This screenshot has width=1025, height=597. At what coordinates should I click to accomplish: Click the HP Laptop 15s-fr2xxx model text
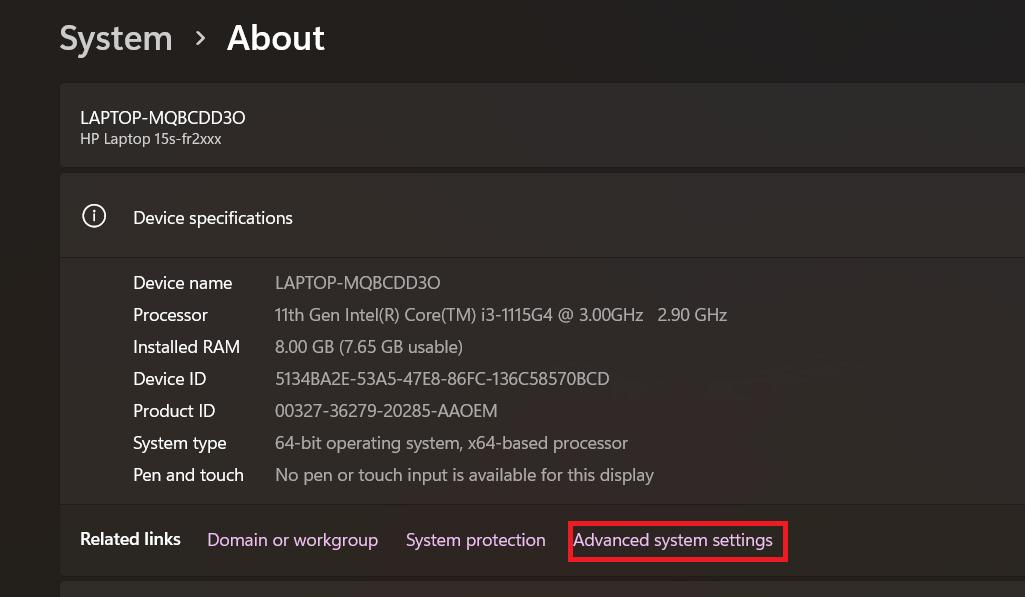click(x=151, y=139)
